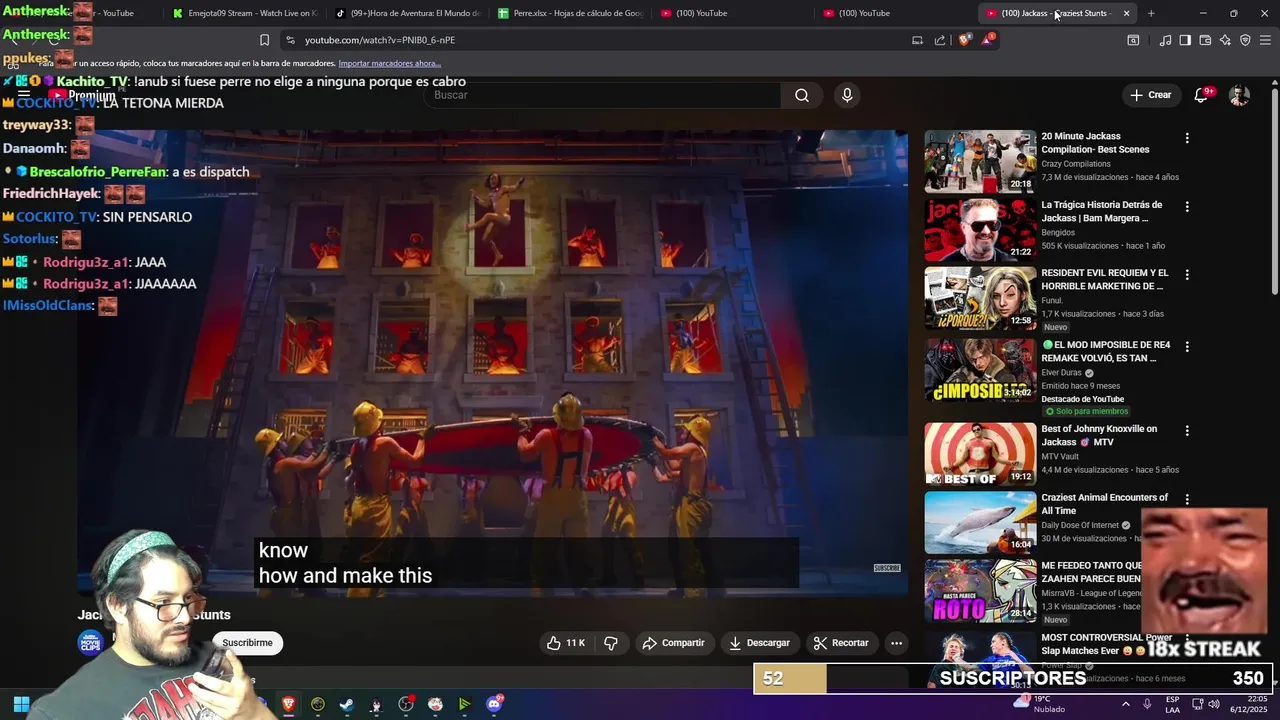Open the Windows Start menu
The image size is (1280, 720).
(21, 704)
